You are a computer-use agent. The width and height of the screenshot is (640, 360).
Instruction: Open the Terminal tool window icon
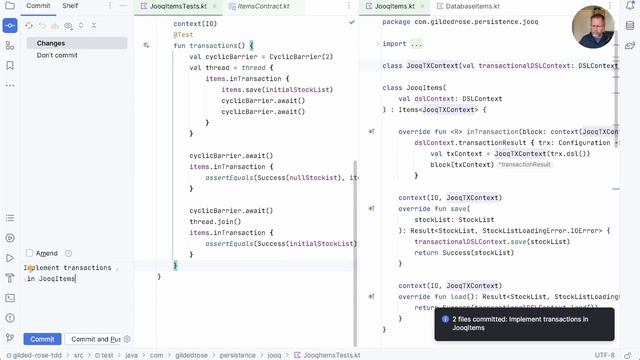(x=10, y=298)
